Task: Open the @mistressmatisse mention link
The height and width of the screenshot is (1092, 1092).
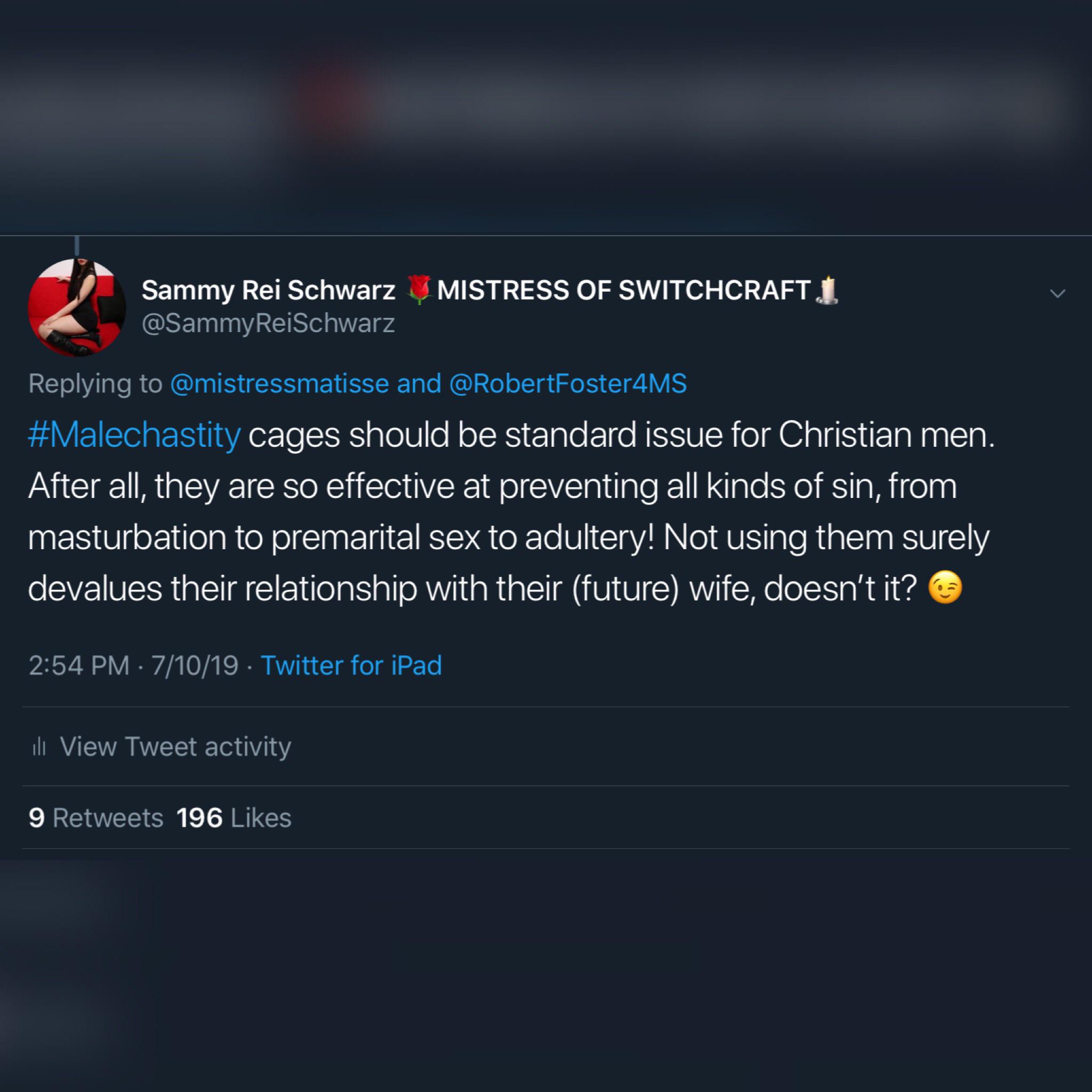Action: coord(279,384)
